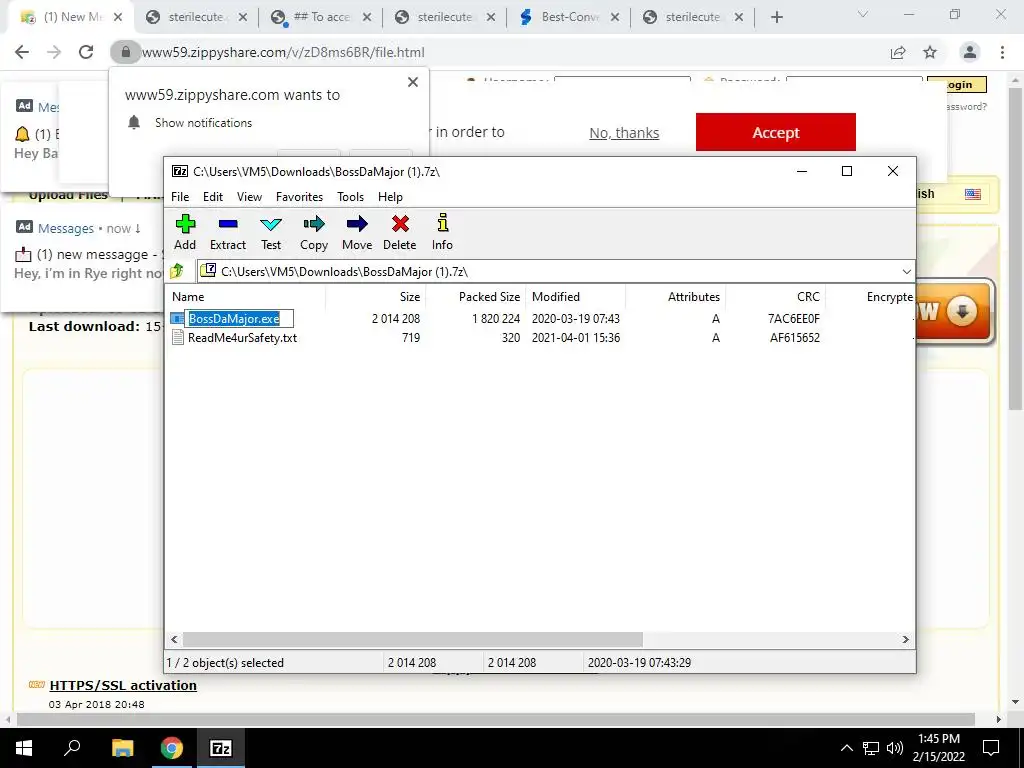
Task: Click the share page icon in Chrome
Action: (x=898, y=52)
